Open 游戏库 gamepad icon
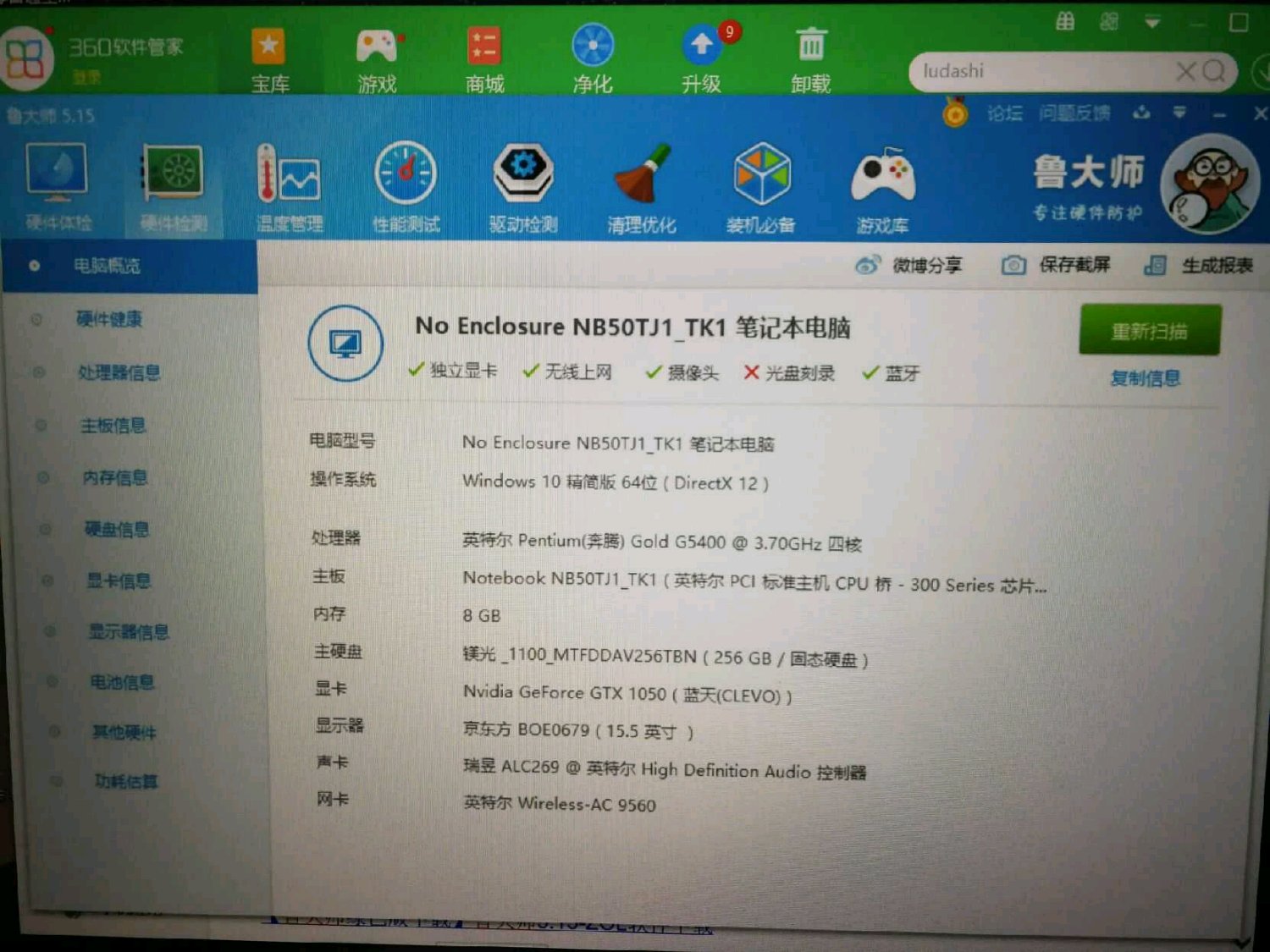This screenshot has width=1270, height=952. 882,190
